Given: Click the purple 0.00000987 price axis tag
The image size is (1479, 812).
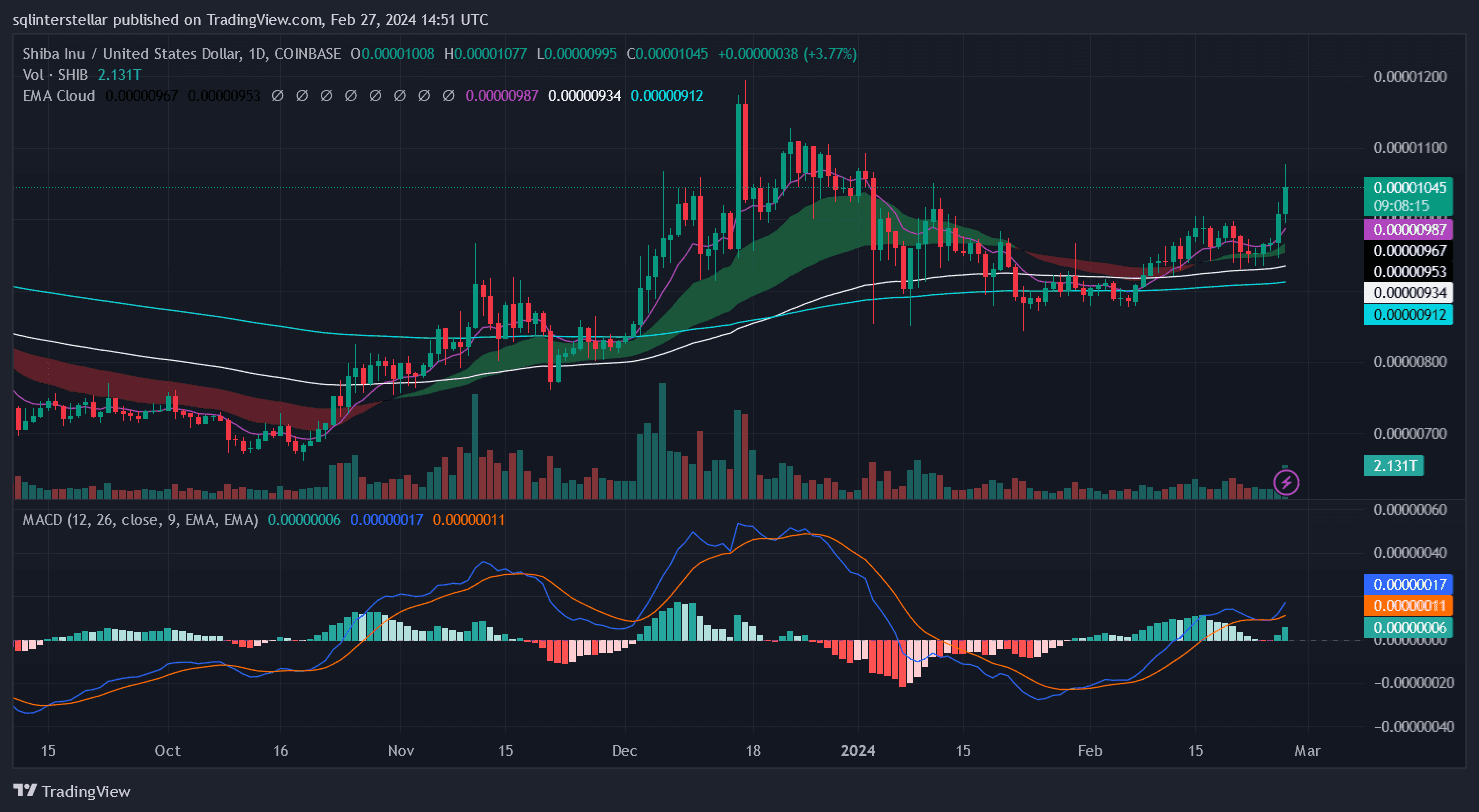Looking at the screenshot, I should [x=1410, y=230].
